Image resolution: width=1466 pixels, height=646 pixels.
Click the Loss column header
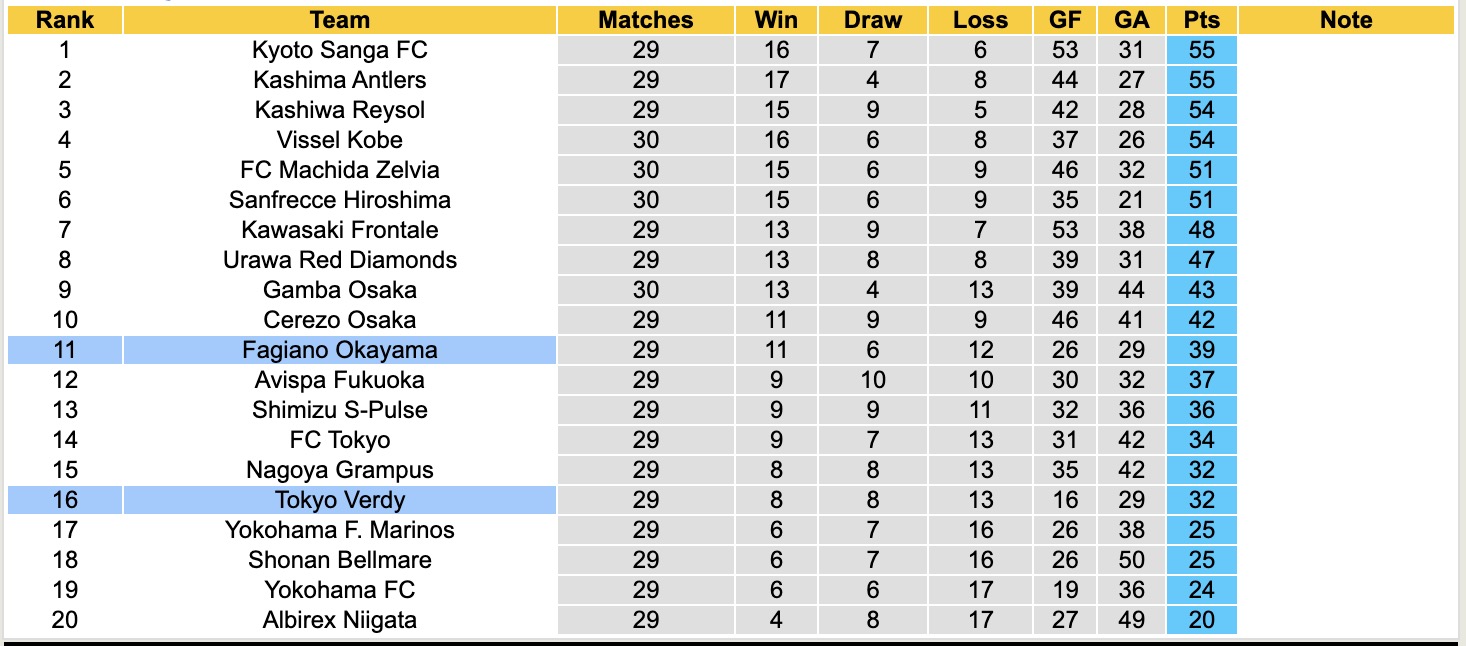coord(980,20)
